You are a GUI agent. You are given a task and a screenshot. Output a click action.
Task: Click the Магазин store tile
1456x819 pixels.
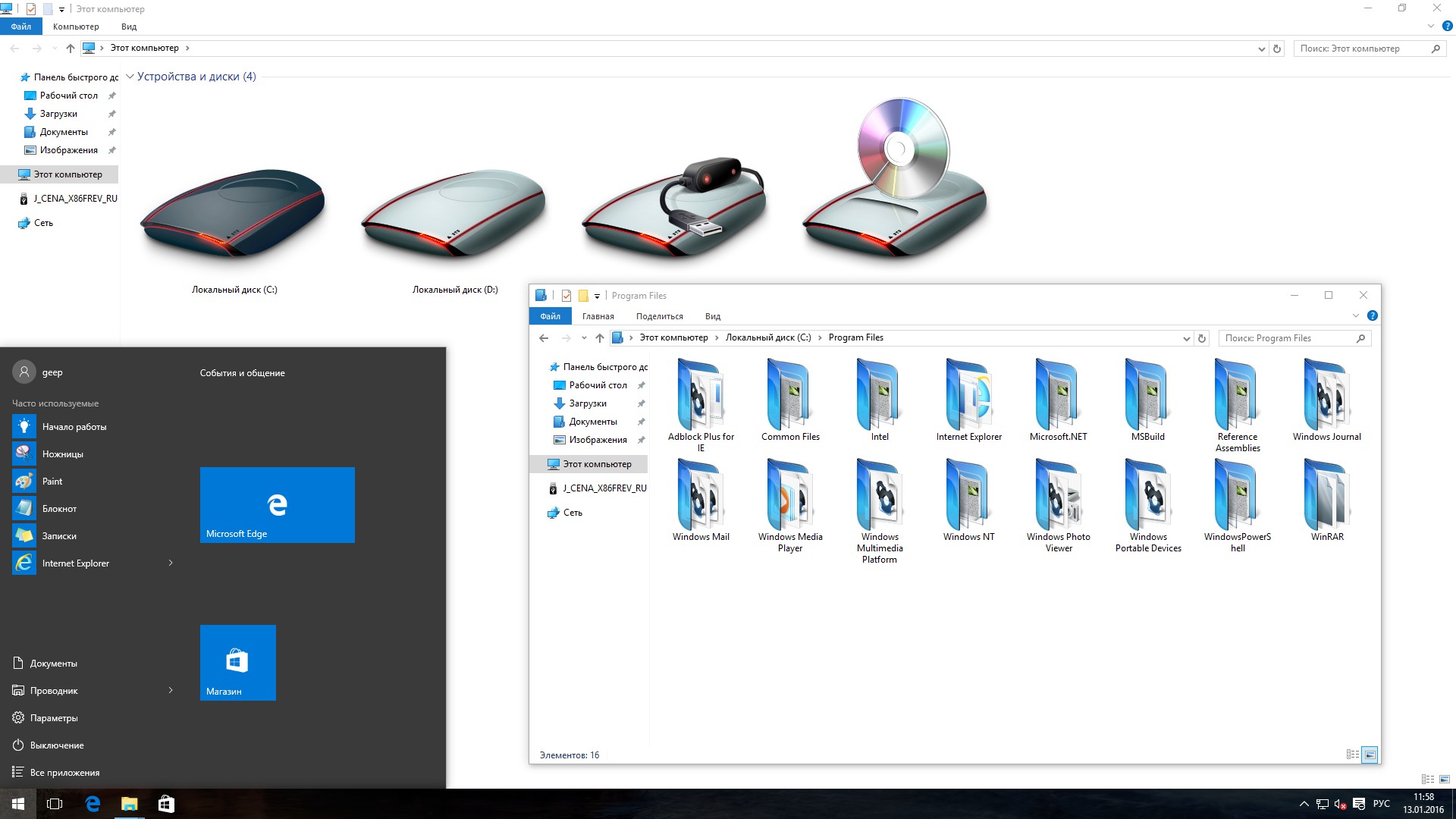pyautogui.click(x=238, y=663)
